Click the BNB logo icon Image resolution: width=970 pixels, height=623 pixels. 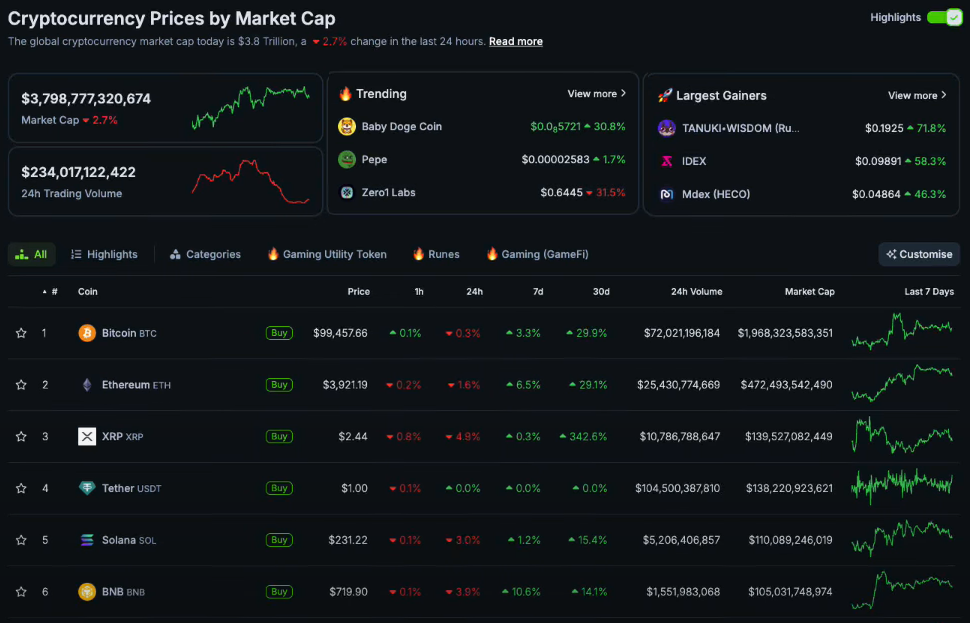click(x=87, y=592)
